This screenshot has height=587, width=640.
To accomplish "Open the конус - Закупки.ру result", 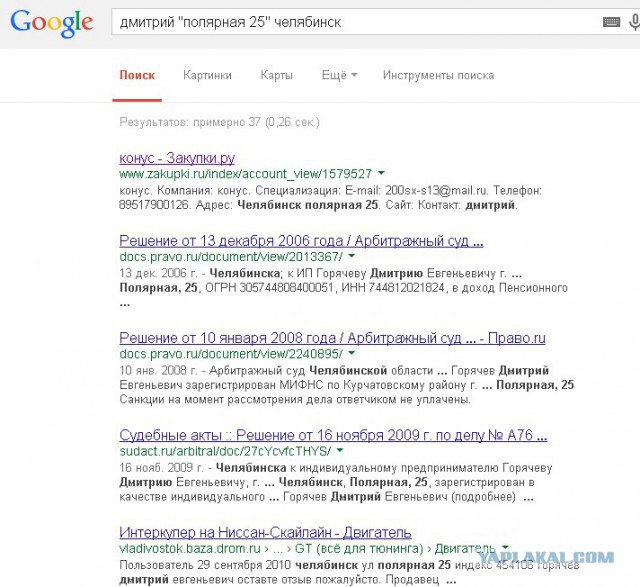I will (177, 158).
